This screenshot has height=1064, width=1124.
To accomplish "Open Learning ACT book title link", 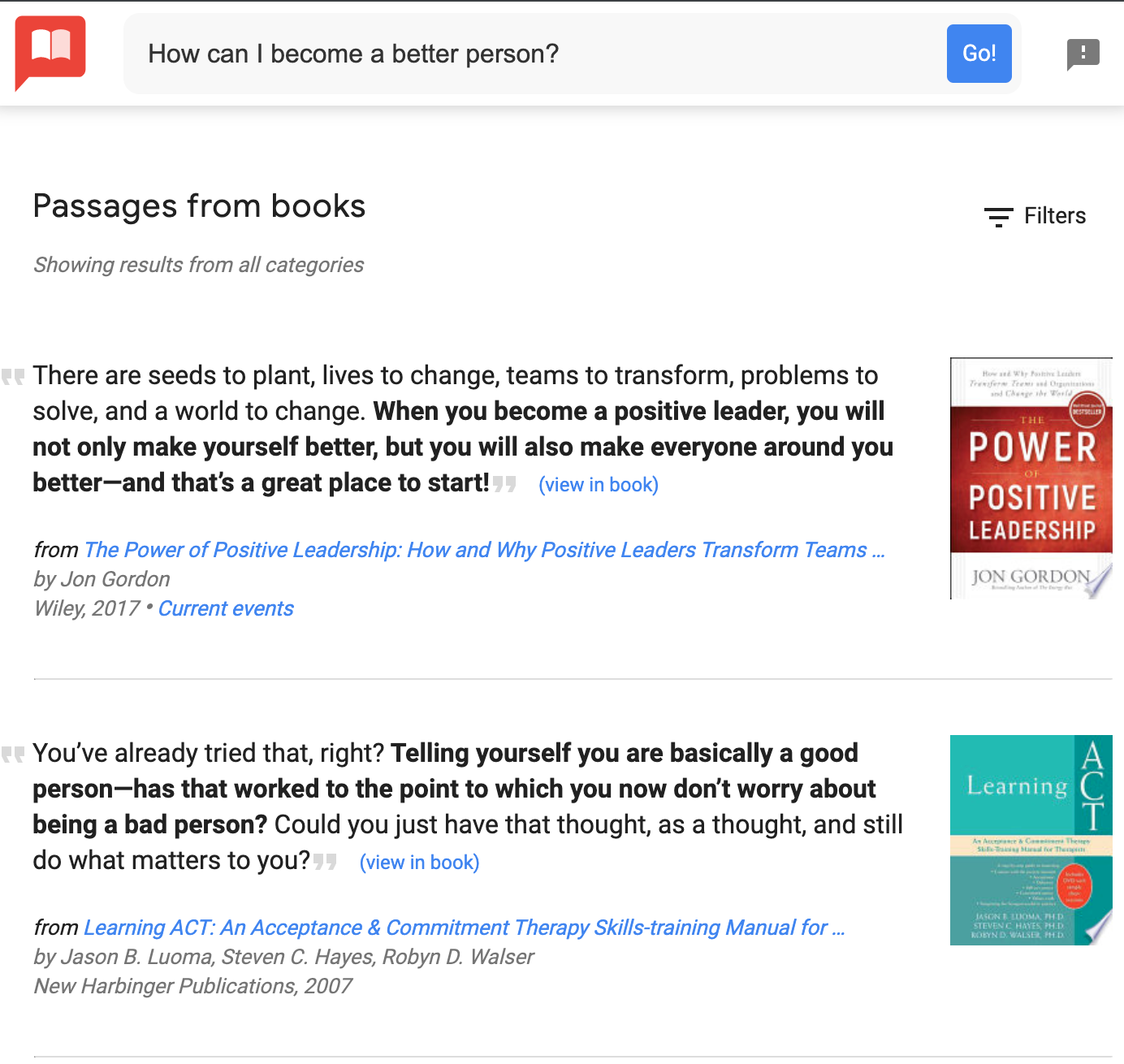I will click(x=464, y=928).
